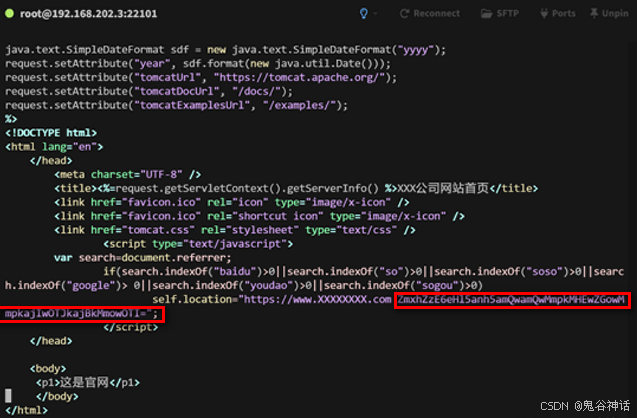Click the <html lang="en"> tag
Screen dimensions: 637x418
tap(54, 147)
